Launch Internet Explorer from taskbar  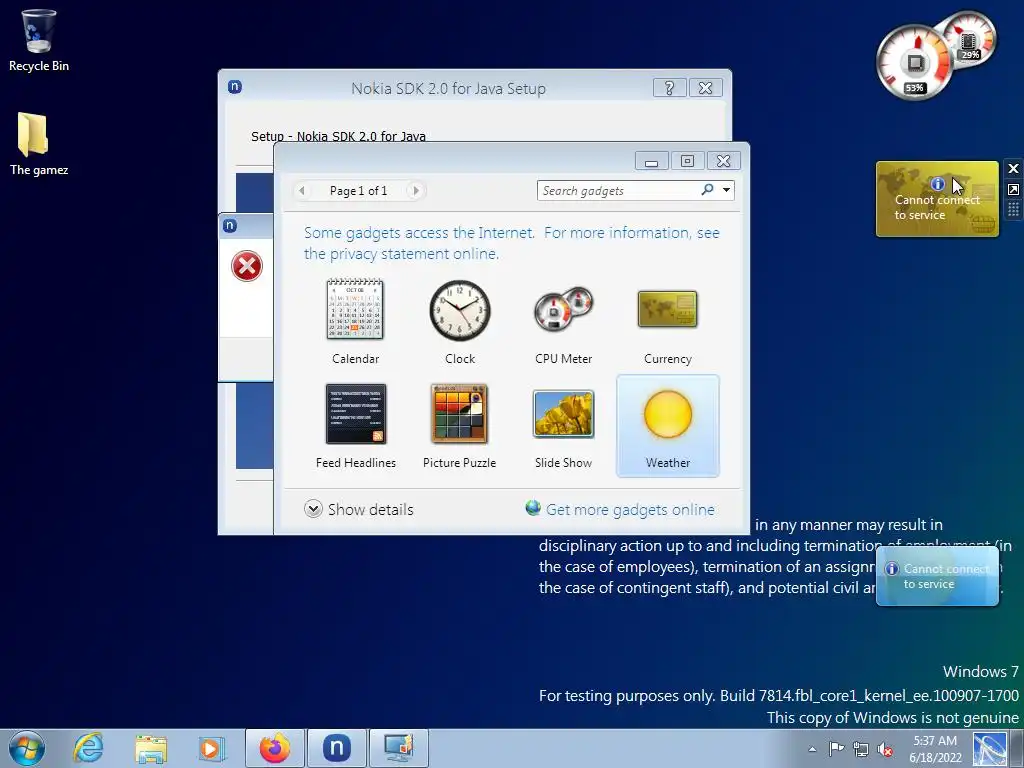coord(88,748)
